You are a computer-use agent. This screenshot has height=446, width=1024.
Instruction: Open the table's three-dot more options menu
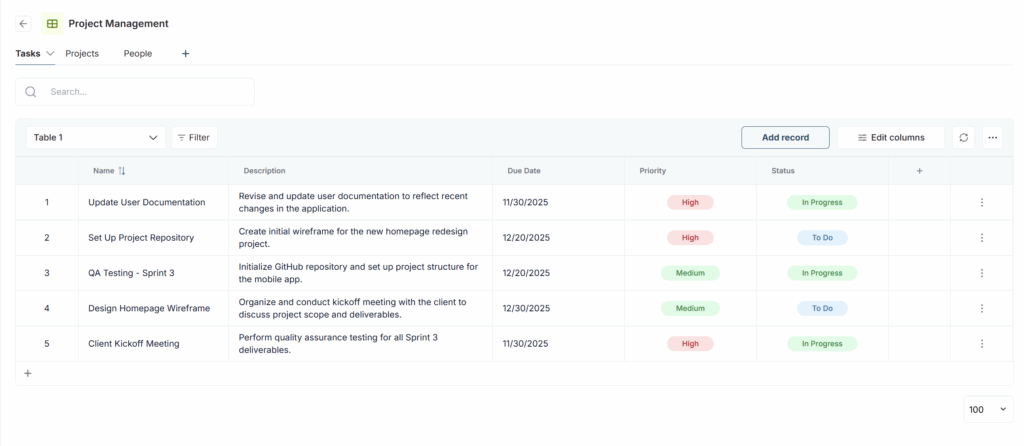click(x=992, y=137)
